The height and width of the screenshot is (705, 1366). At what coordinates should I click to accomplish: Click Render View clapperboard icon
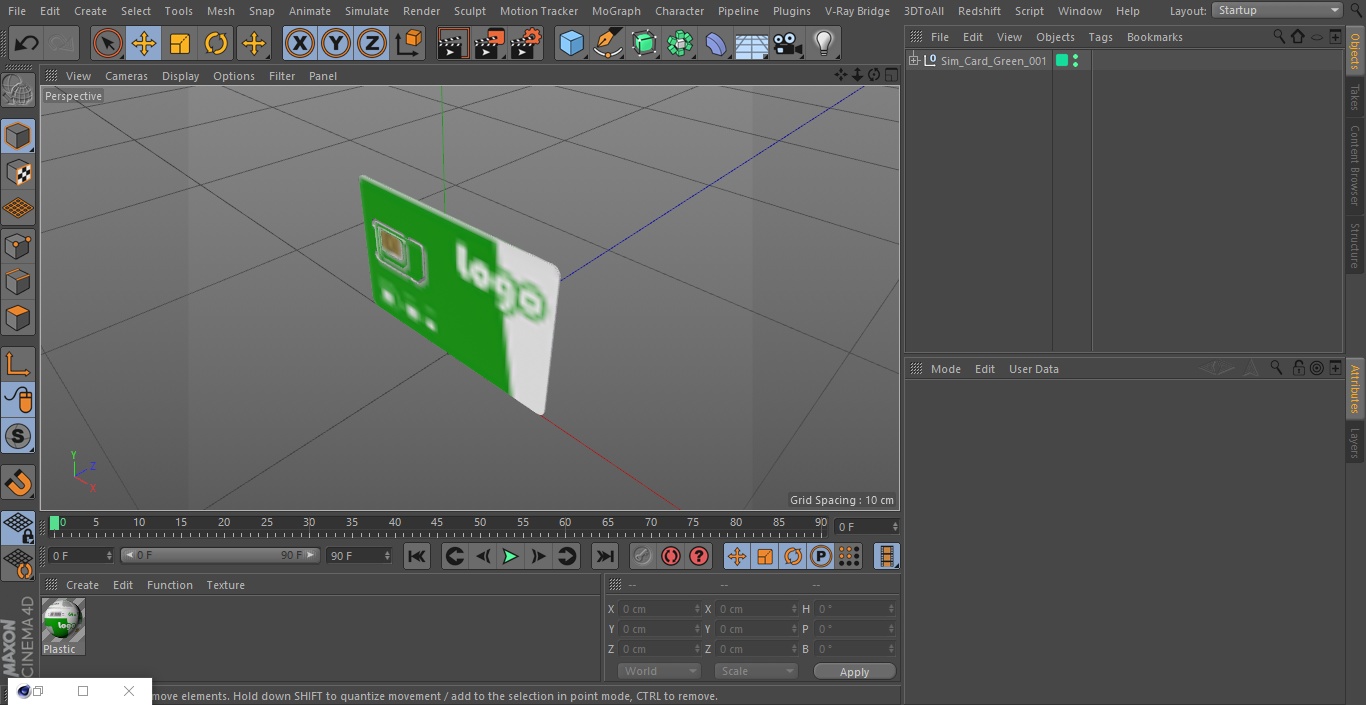pos(453,44)
